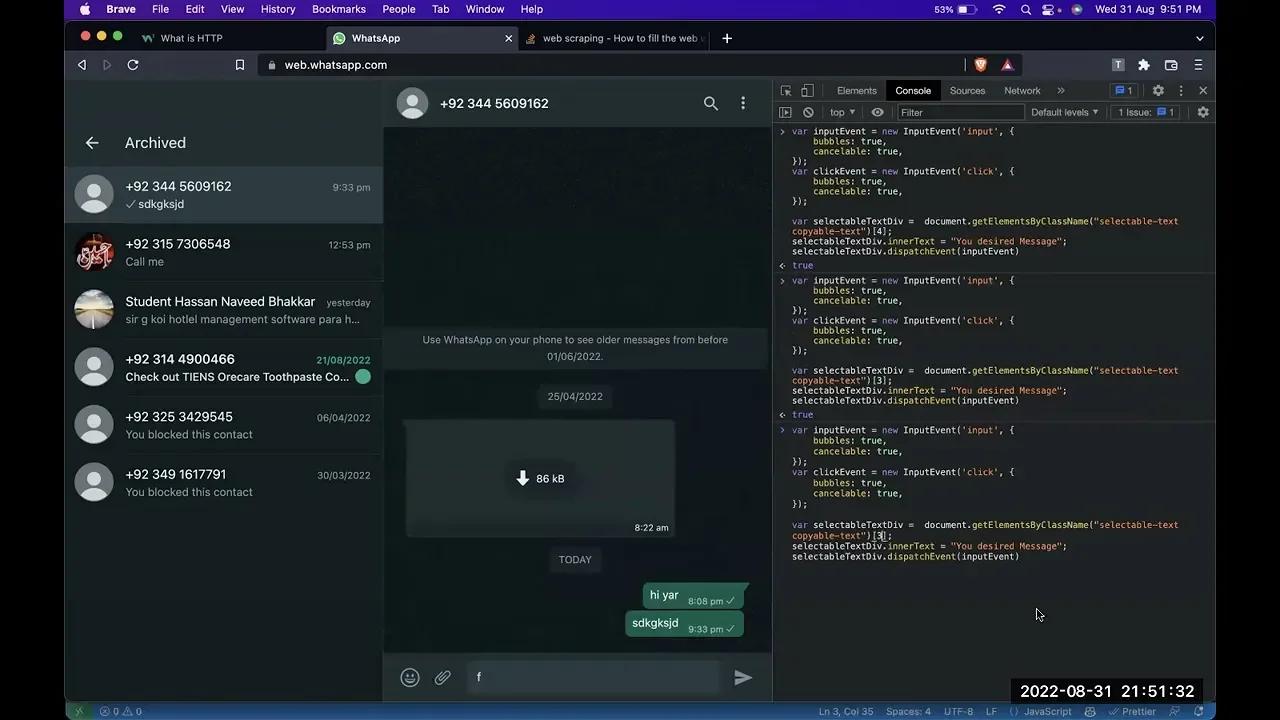Open DevTools settings gear
The image size is (1280, 720).
pyautogui.click(x=1157, y=90)
